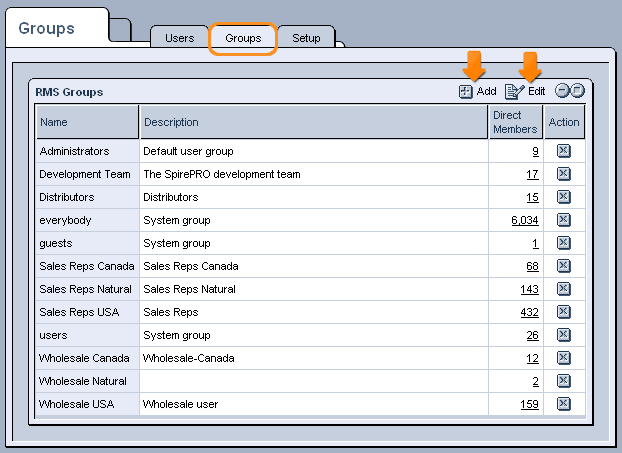This screenshot has width=622, height=453.
Task: Open the 6,034 members link for everybody
Action: coord(524,220)
